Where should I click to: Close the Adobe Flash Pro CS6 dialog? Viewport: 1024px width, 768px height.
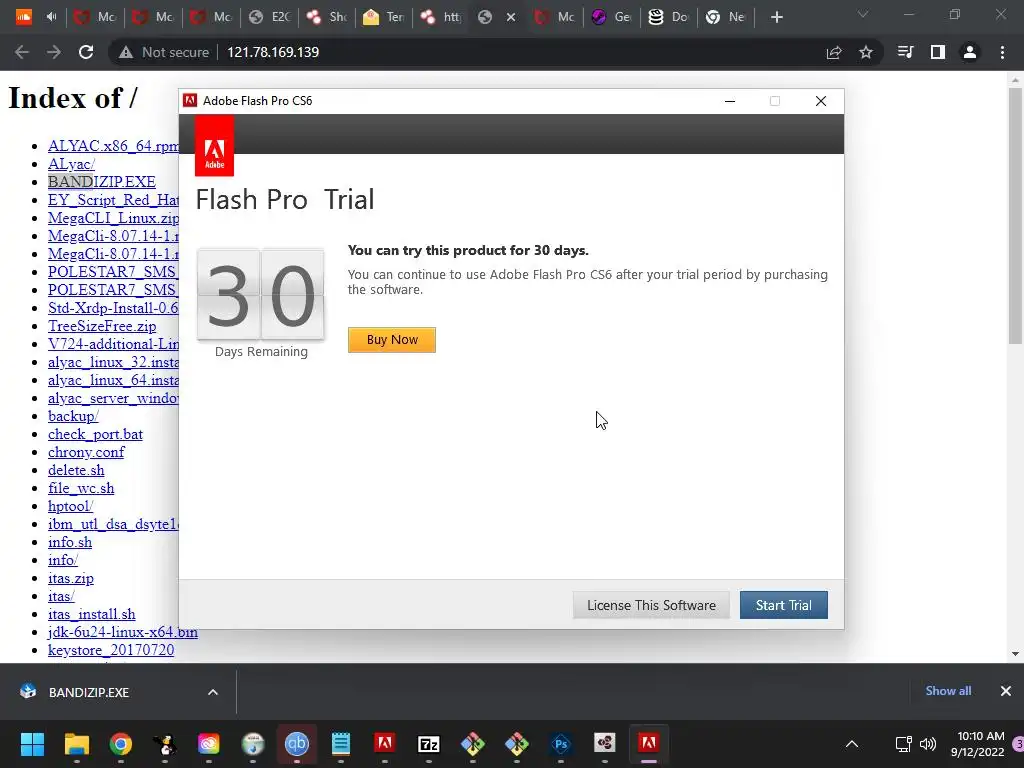tap(821, 101)
